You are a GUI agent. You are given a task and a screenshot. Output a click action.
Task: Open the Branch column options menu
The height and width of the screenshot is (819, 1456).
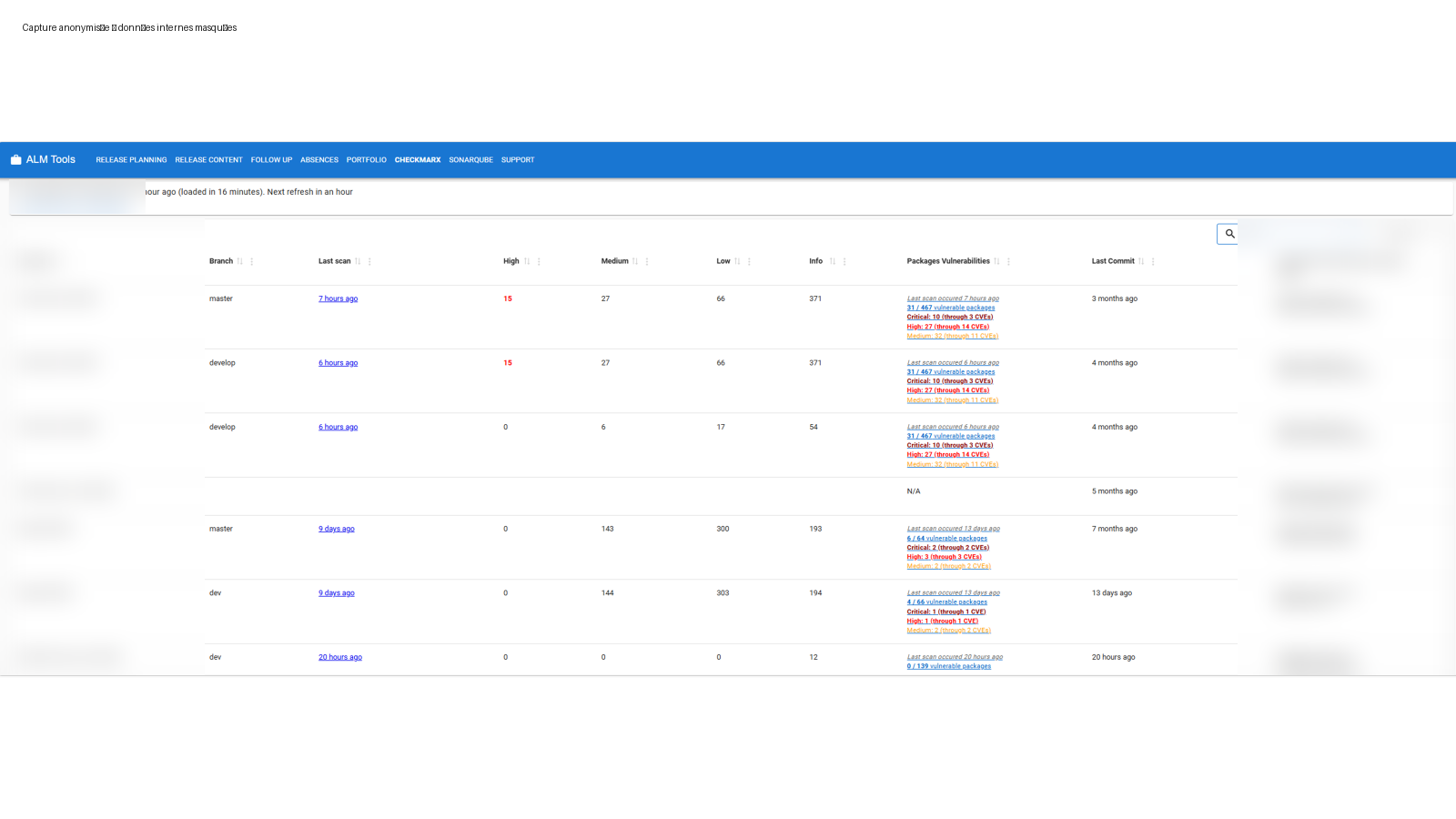(252, 261)
